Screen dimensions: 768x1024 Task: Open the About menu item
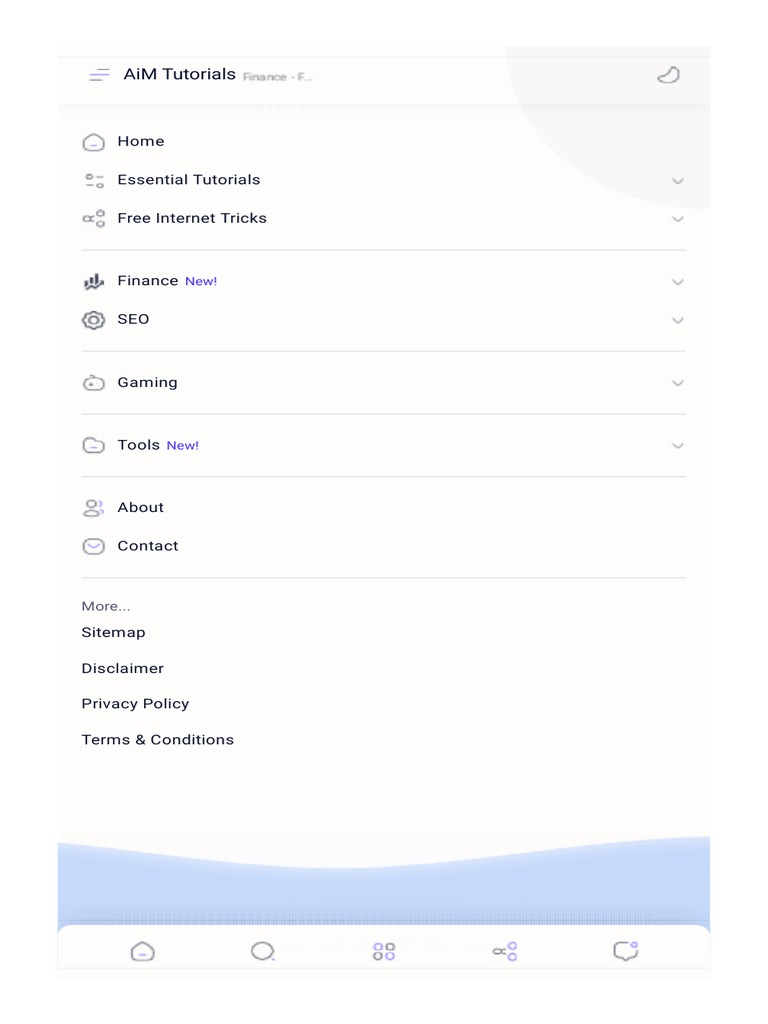[x=140, y=508]
